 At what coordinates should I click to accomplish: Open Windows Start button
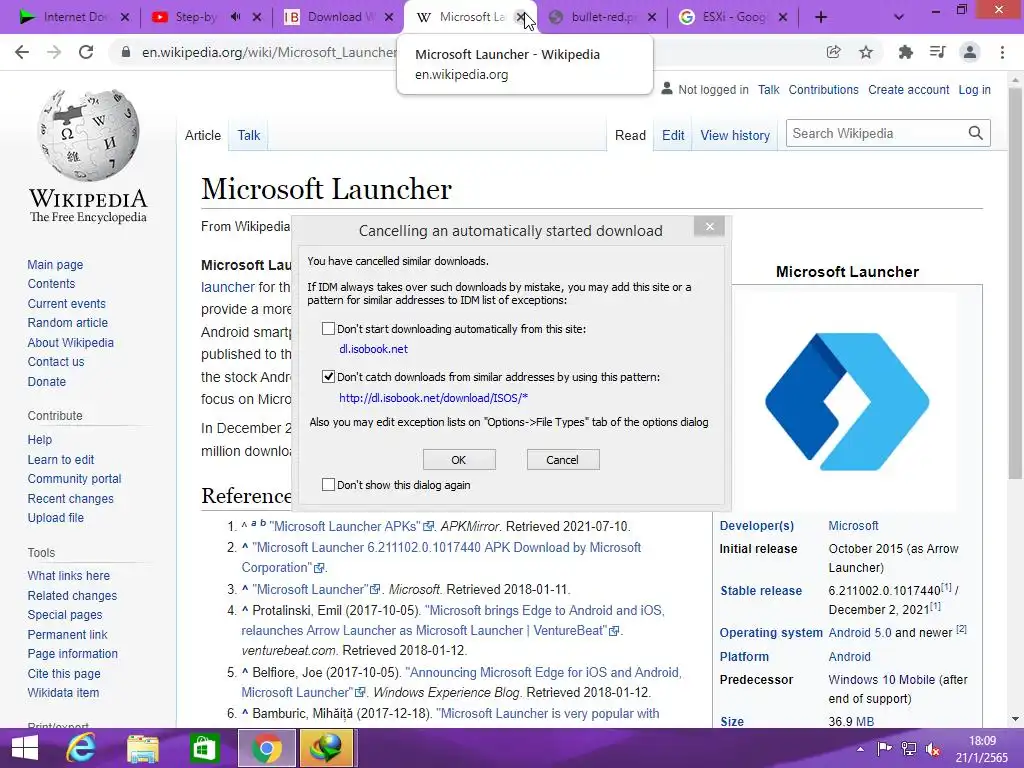[x=25, y=748]
